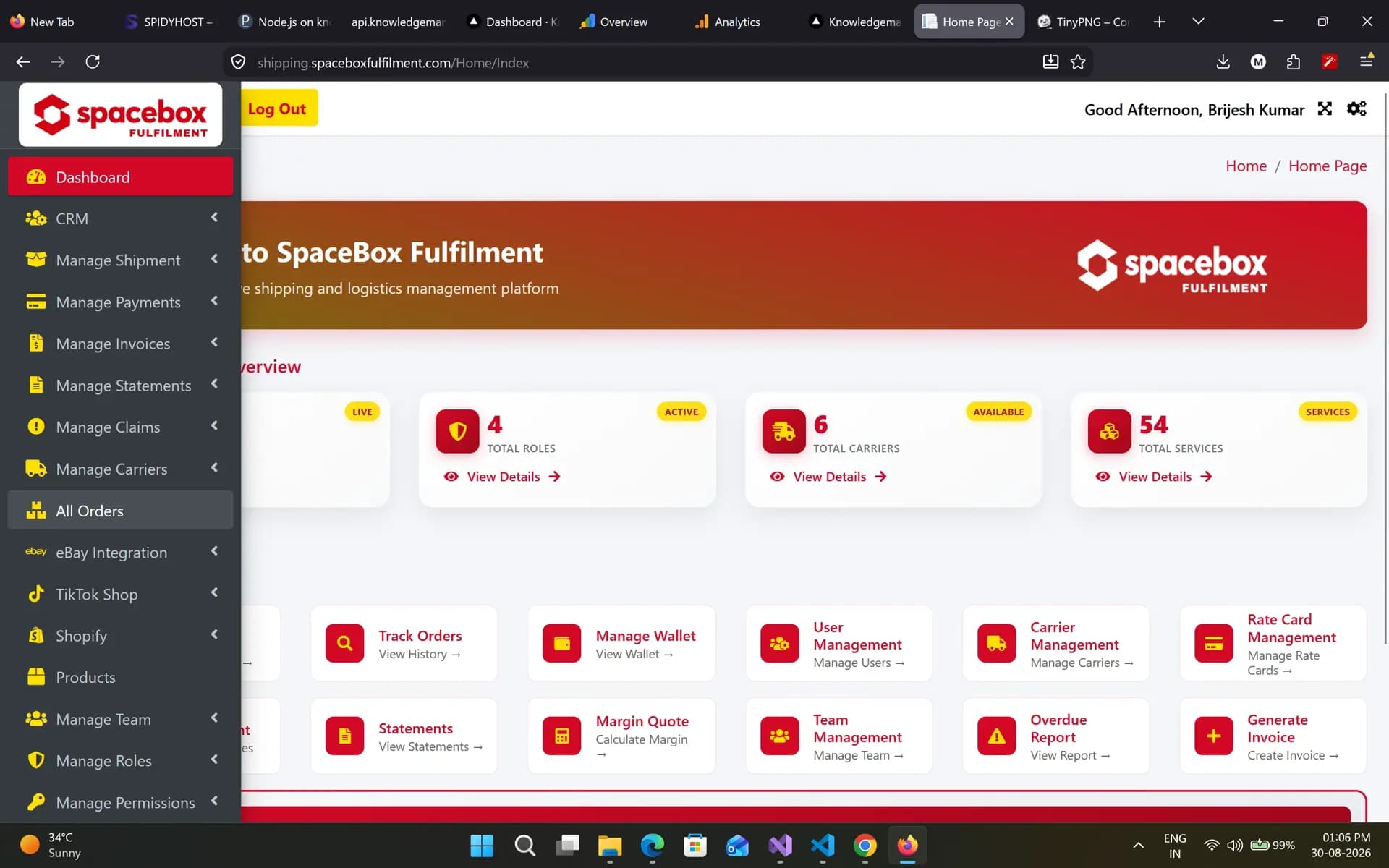Viewport: 1389px width, 868px height.
Task: Click the Total Services boxes icon
Action: tap(1109, 432)
